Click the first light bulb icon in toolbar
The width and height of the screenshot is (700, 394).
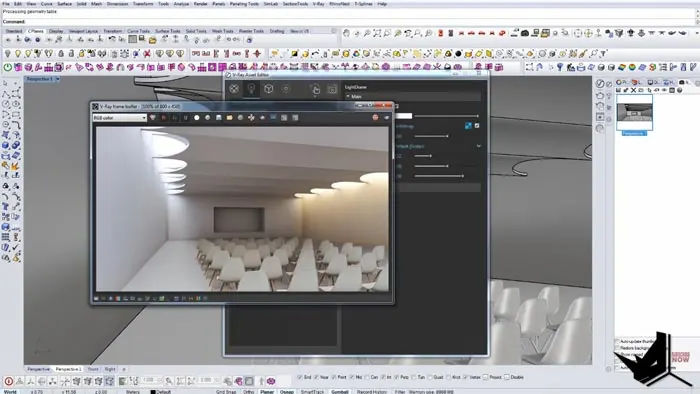[x=8, y=54]
